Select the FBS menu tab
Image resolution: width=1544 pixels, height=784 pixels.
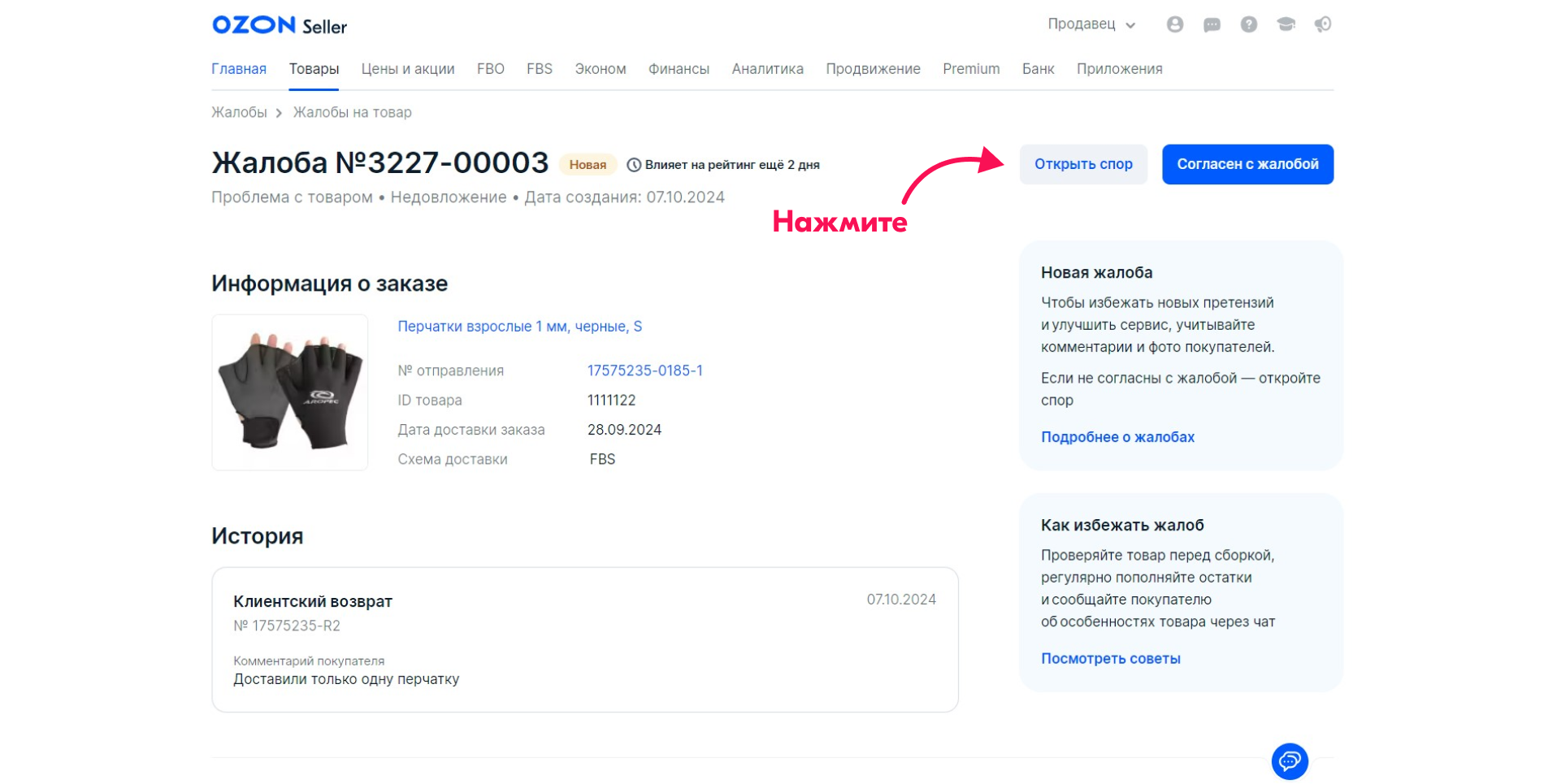(540, 69)
